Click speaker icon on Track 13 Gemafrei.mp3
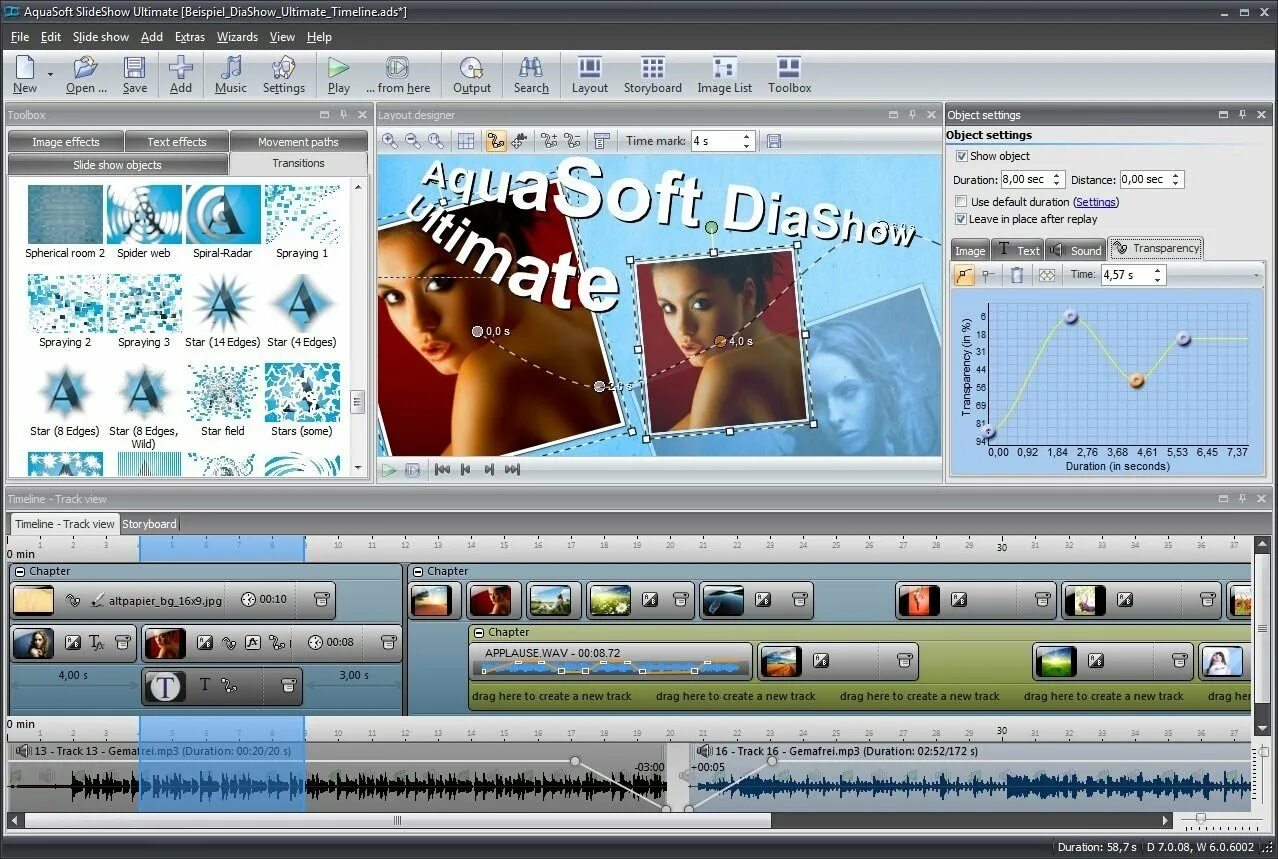Image resolution: width=1278 pixels, height=859 pixels. pyautogui.click(x=23, y=751)
